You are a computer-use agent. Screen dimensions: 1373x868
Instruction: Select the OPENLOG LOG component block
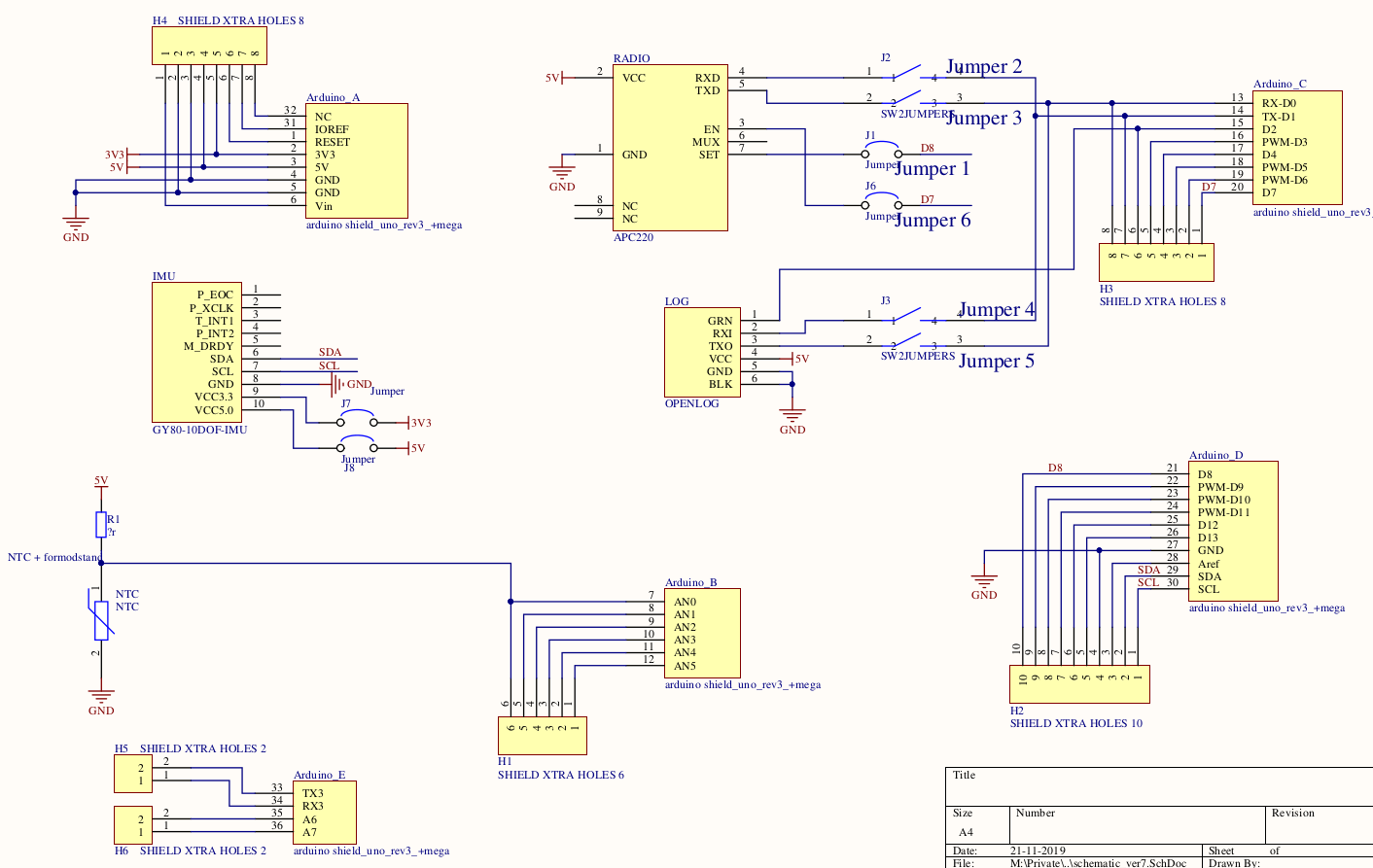[x=701, y=352]
